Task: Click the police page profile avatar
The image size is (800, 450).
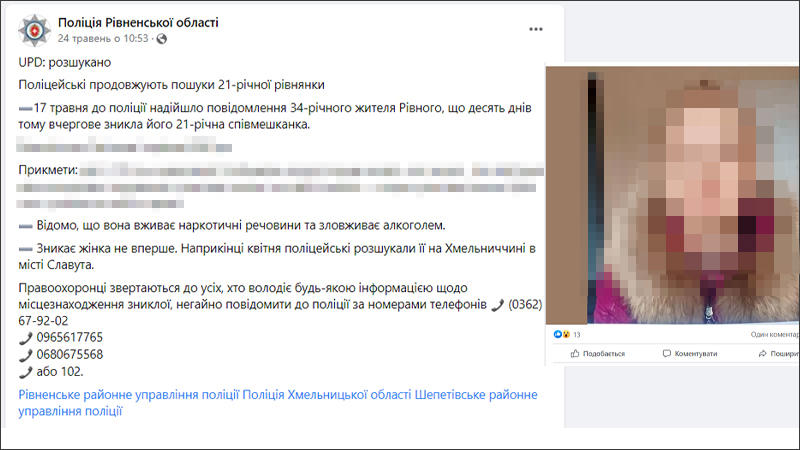Action: pyautogui.click(x=35, y=31)
